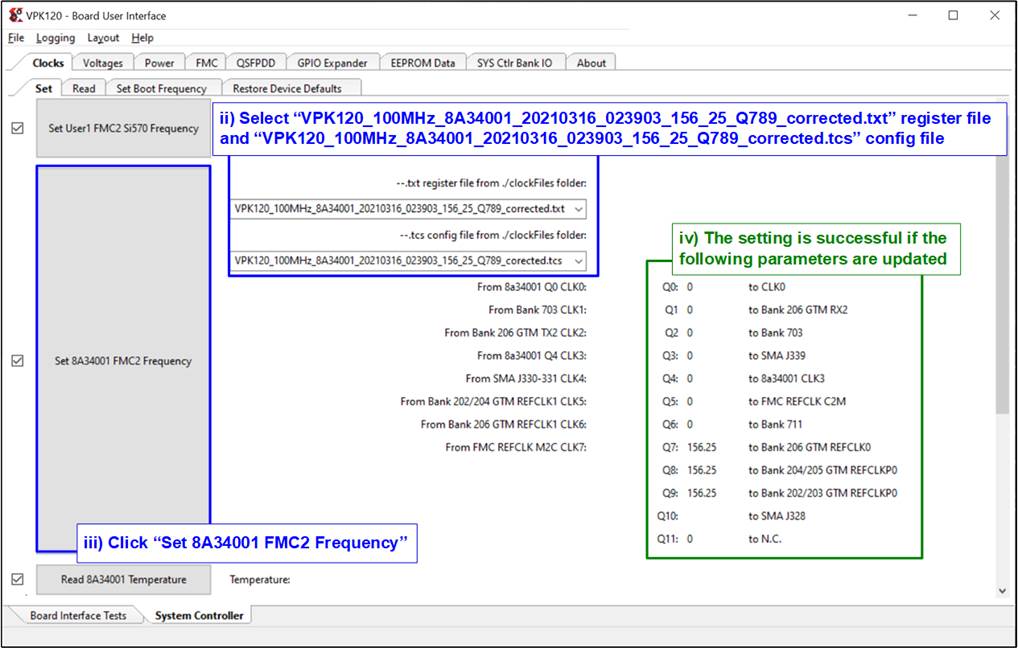Select the Set sub-tab
Viewport: 1018px width, 648px height.
[43, 88]
